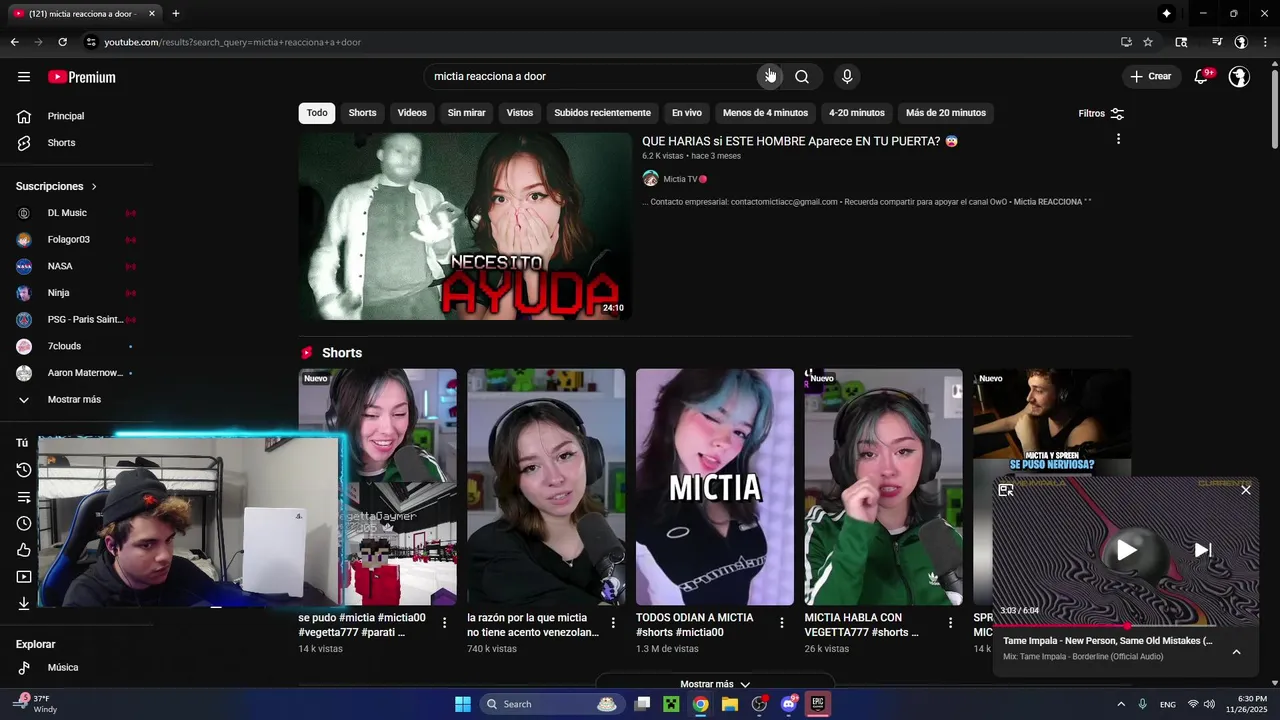Image resolution: width=1280 pixels, height=720 pixels.
Task: Open Música under Explorar
Action: pyautogui.click(x=63, y=667)
